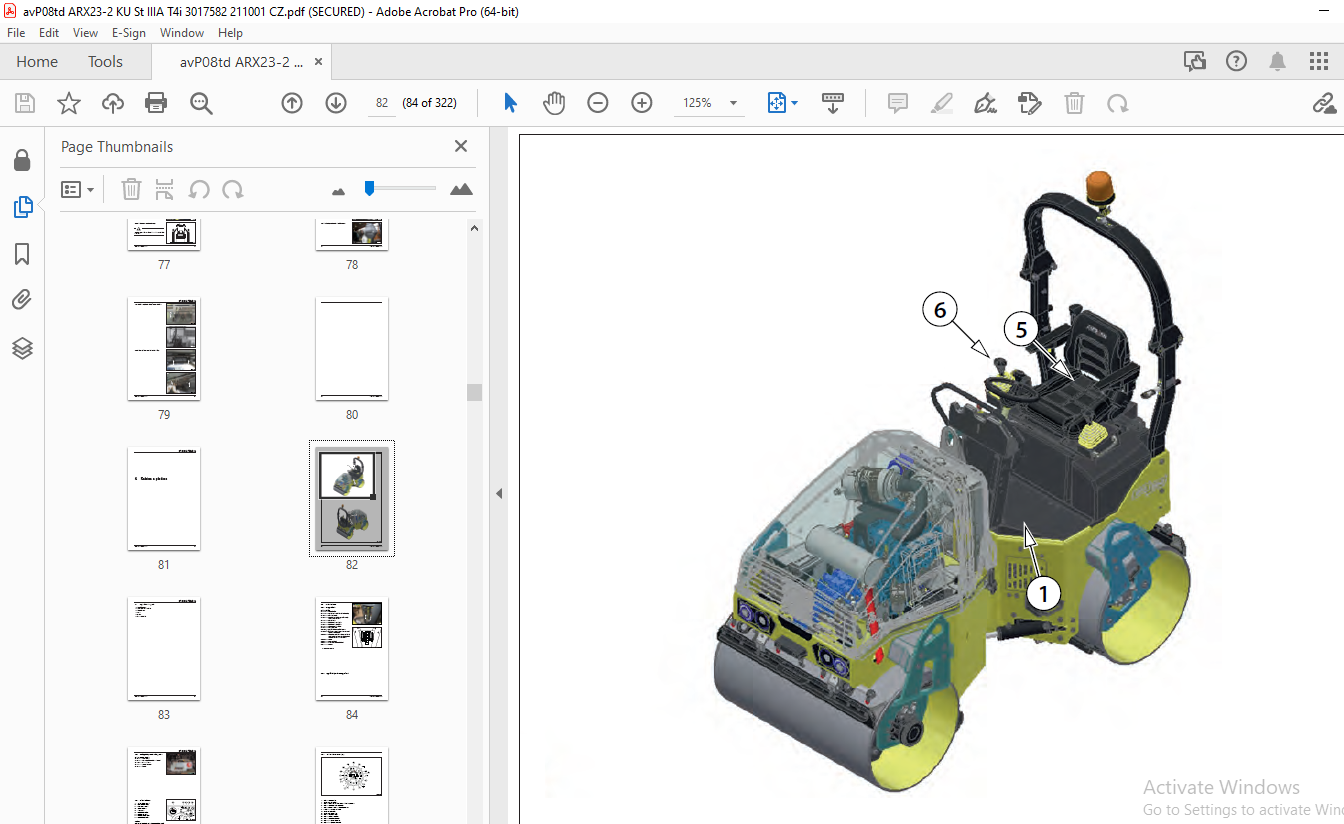Open the View menu

[x=86, y=32]
